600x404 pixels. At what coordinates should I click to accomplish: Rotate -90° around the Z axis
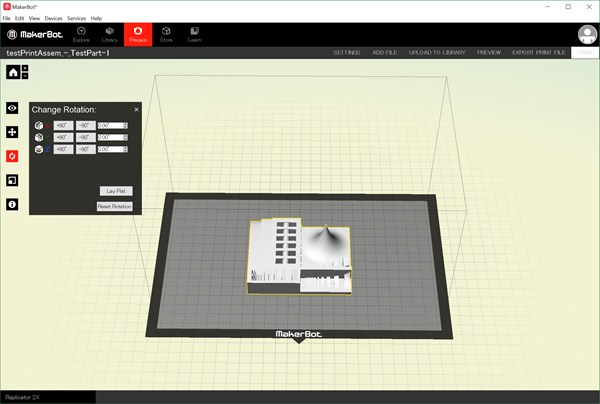pyautogui.click(x=86, y=149)
